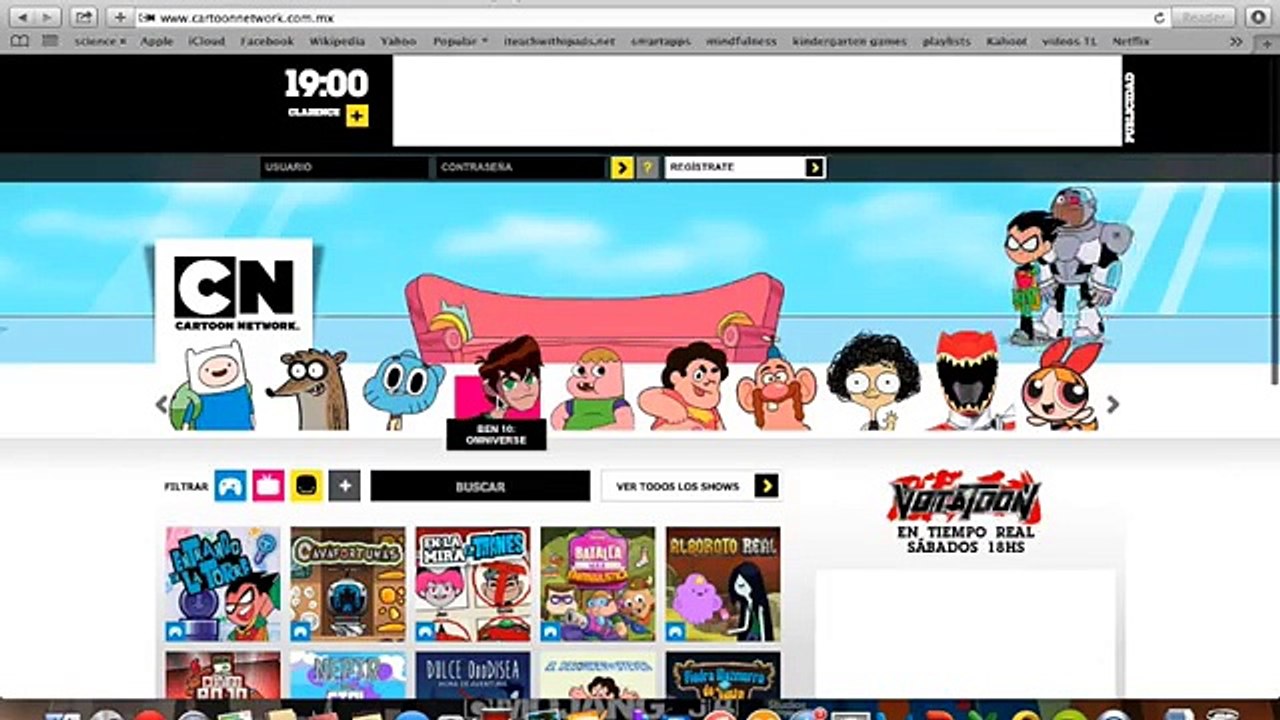
Task: Focus the Contraseña password field
Action: tap(521, 167)
